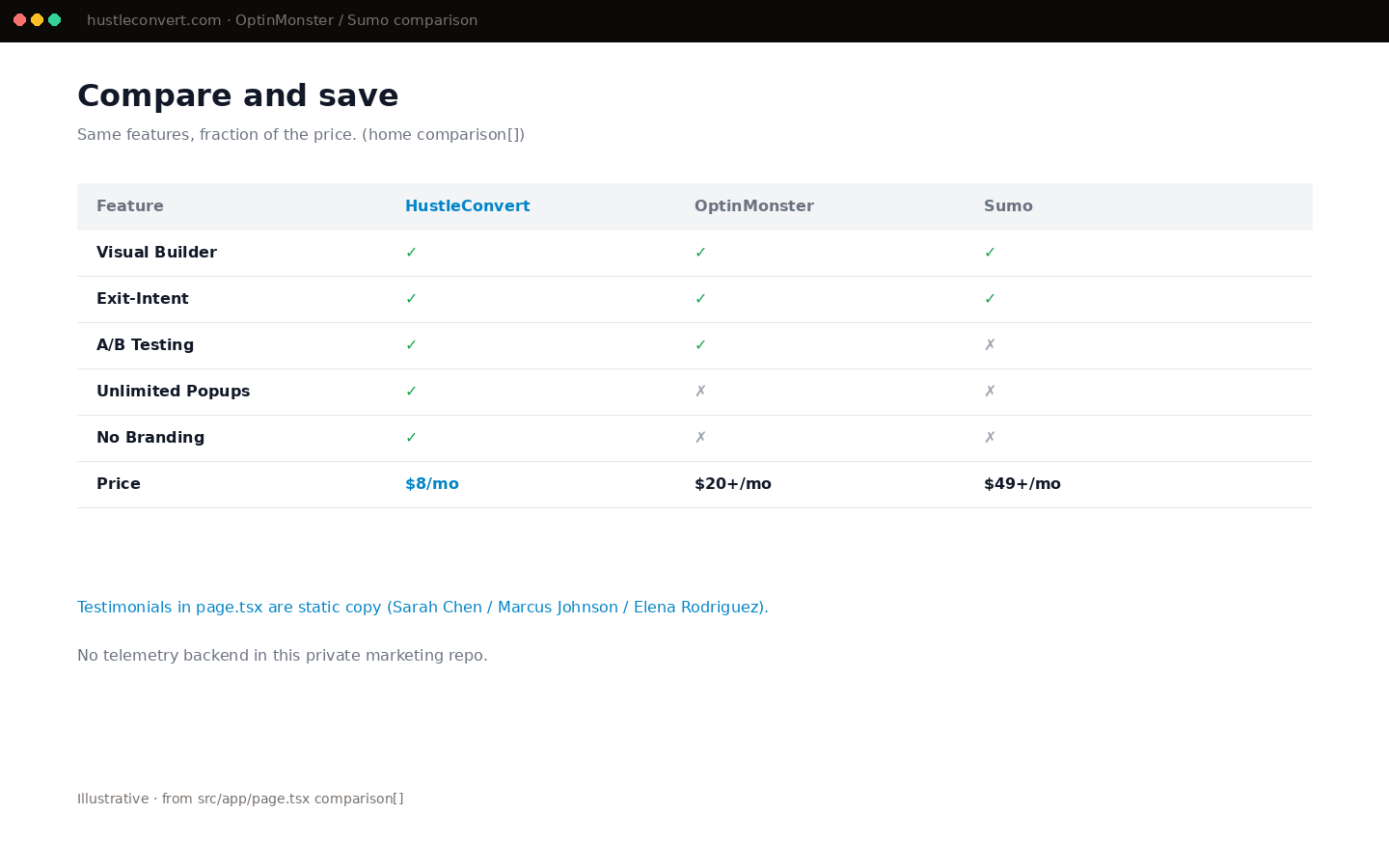Click the Feature column header
The height and width of the screenshot is (868, 1389).
pyautogui.click(x=130, y=206)
